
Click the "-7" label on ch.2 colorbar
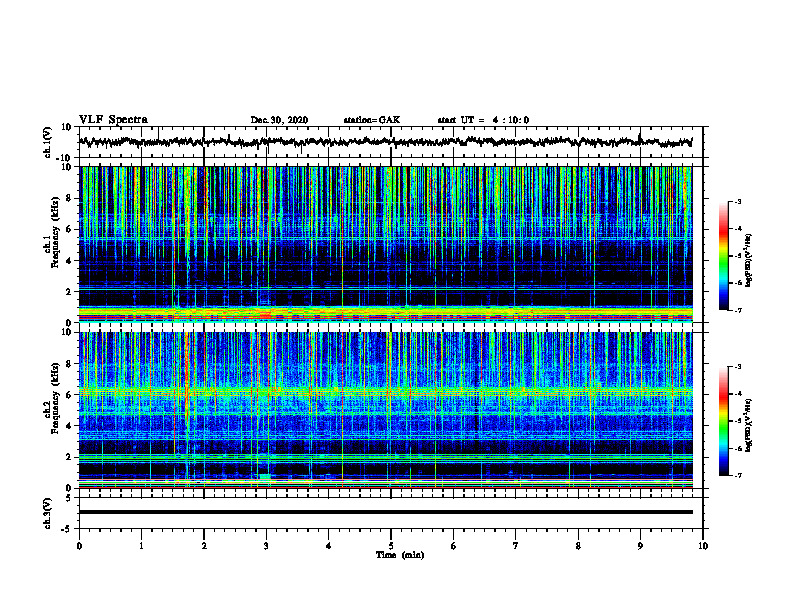738,475
